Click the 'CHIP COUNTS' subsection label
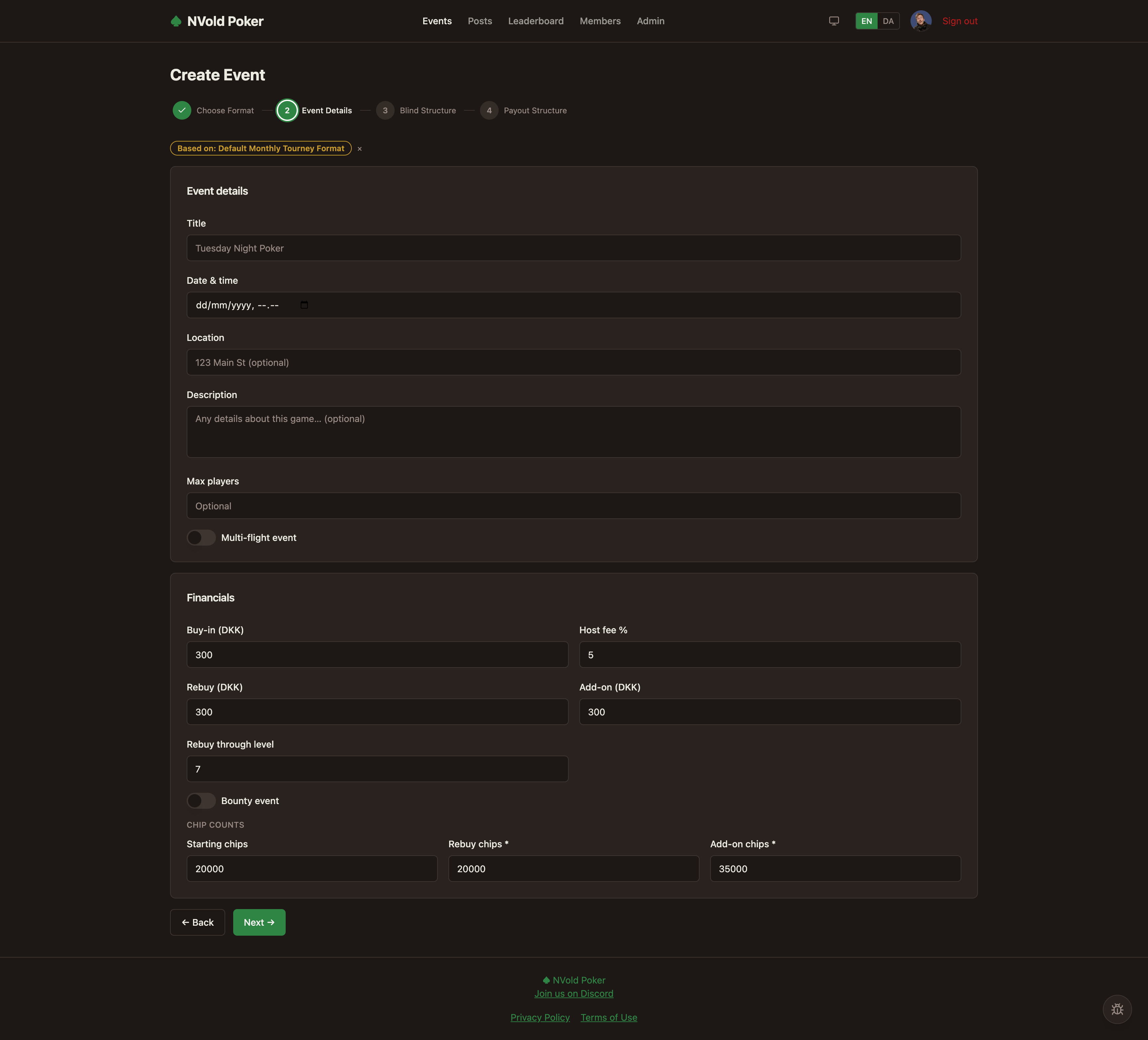Screen dimensions: 1148x1040 (x=215, y=825)
